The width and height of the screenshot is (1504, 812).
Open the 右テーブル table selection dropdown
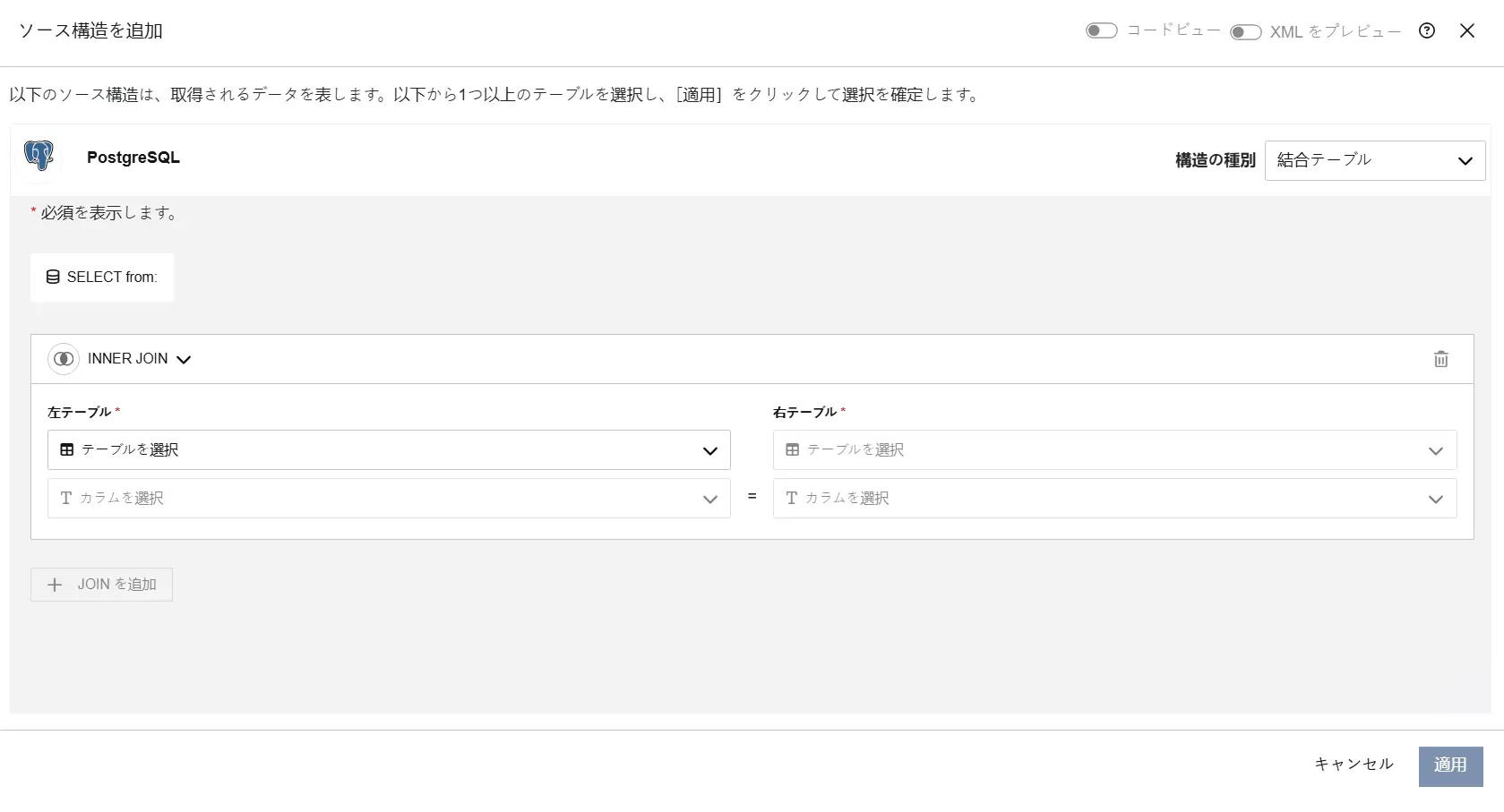pyautogui.click(x=1114, y=449)
